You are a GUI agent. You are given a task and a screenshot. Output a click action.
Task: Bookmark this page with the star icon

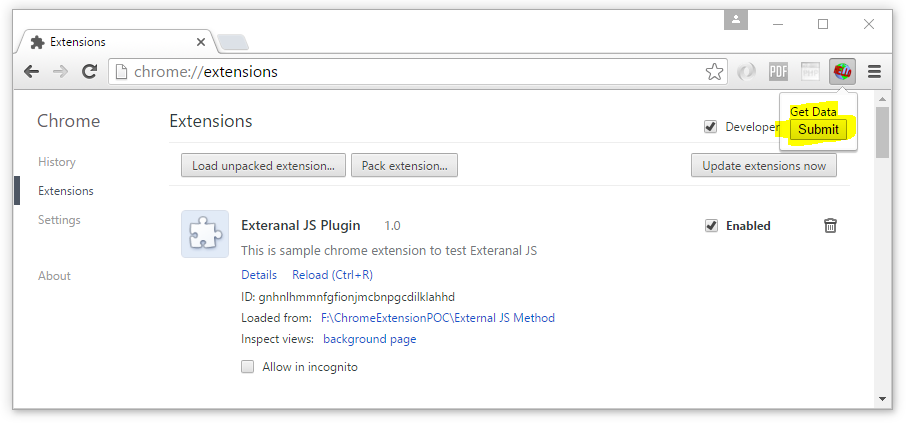714,72
